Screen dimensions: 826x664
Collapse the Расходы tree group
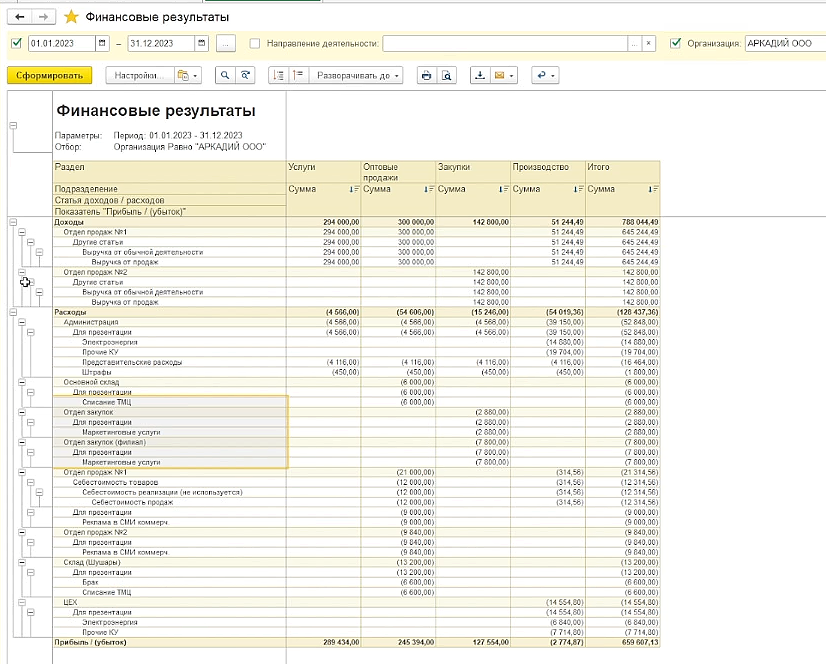pyautogui.click(x=13, y=312)
